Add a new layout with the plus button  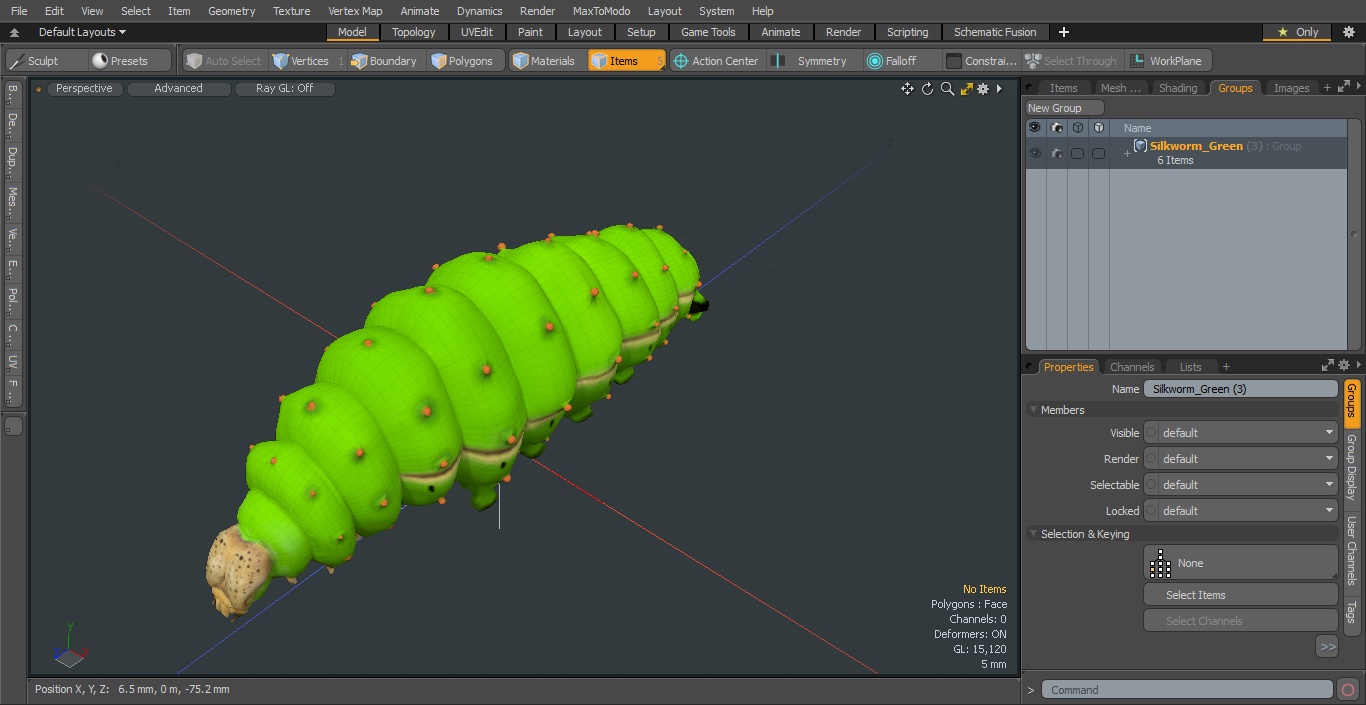[1064, 32]
